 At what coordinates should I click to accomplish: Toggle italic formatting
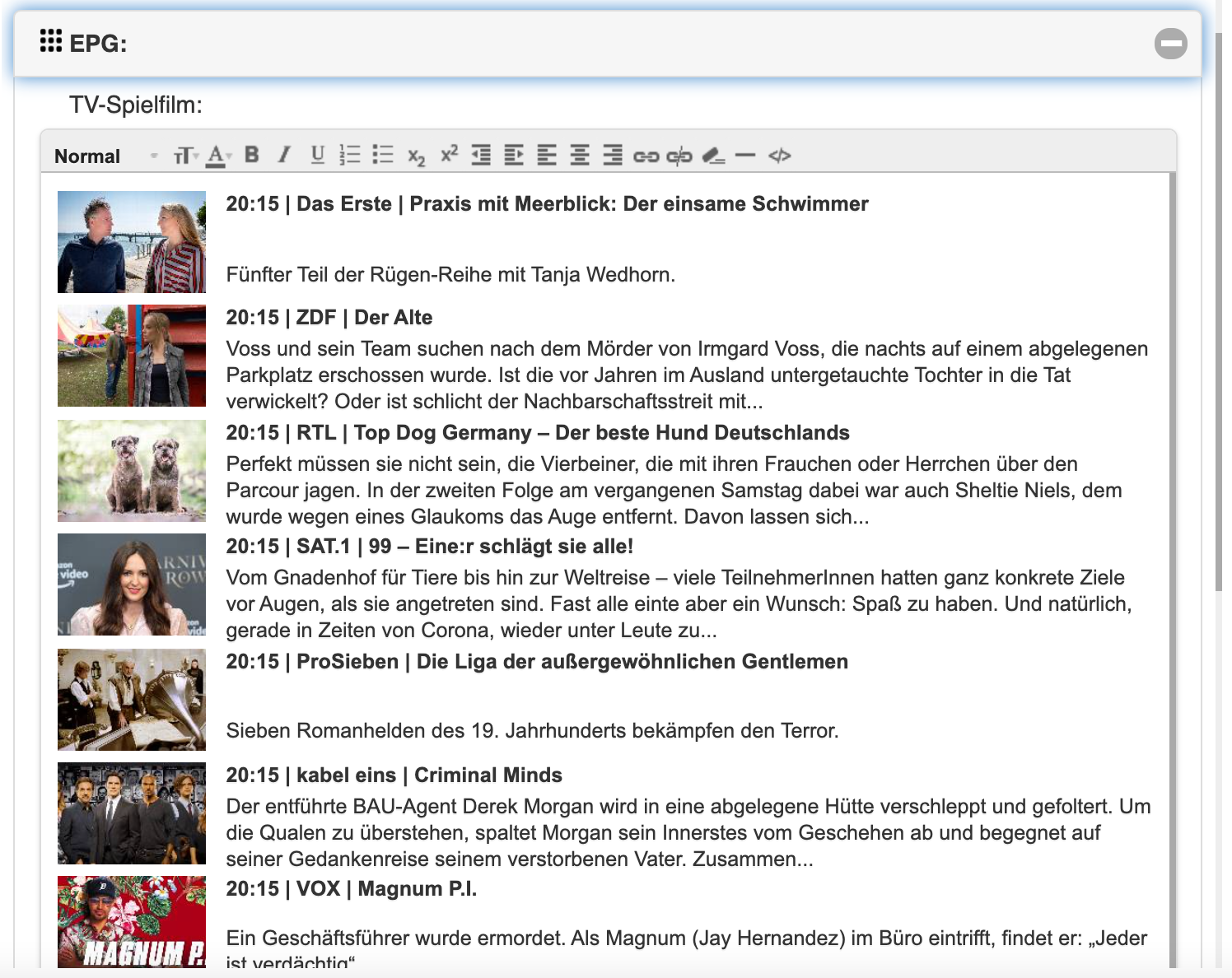(284, 155)
